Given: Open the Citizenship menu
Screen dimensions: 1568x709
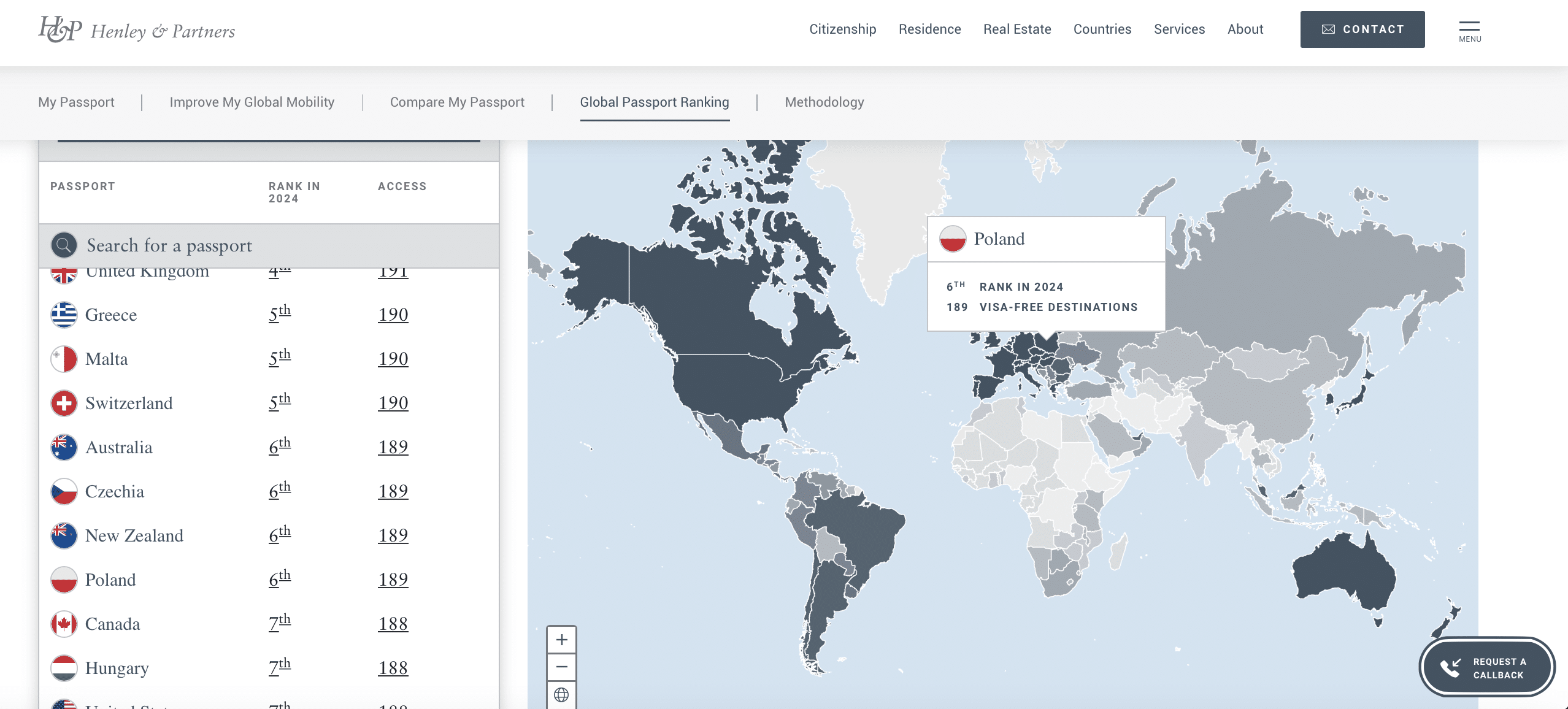Looking at the screenshot, I should (842, 29).
